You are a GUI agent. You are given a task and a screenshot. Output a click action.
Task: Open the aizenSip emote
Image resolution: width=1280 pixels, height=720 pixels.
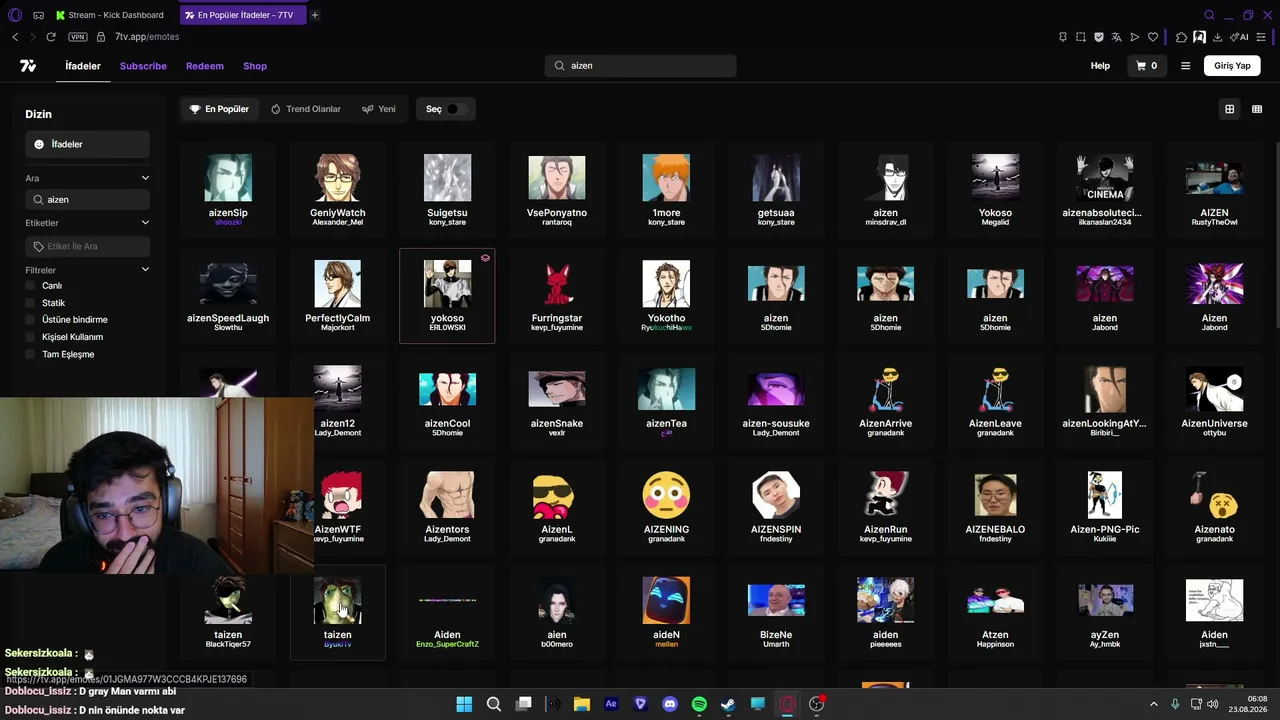point(228,189)
